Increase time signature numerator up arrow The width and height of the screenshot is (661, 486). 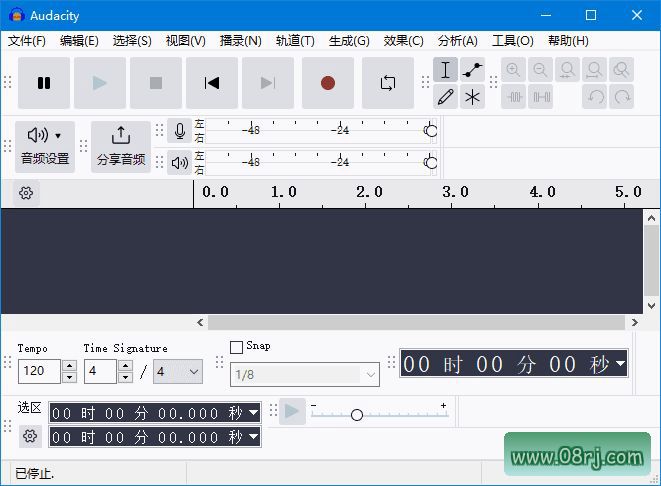[x=125, y=365]
